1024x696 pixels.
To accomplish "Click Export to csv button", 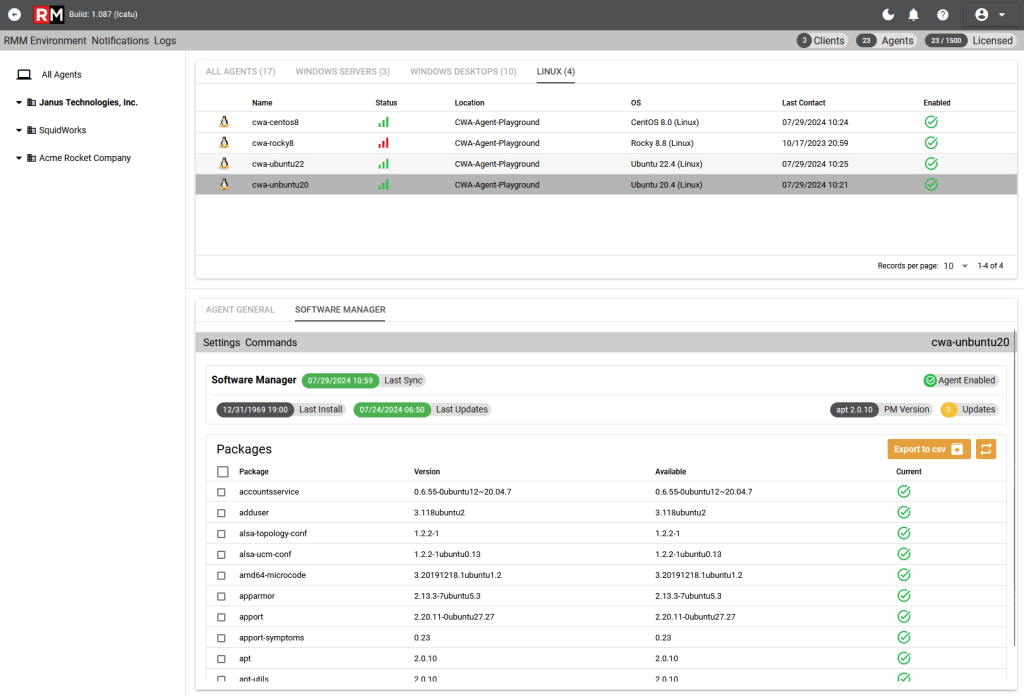I will [x=929, y=449].
